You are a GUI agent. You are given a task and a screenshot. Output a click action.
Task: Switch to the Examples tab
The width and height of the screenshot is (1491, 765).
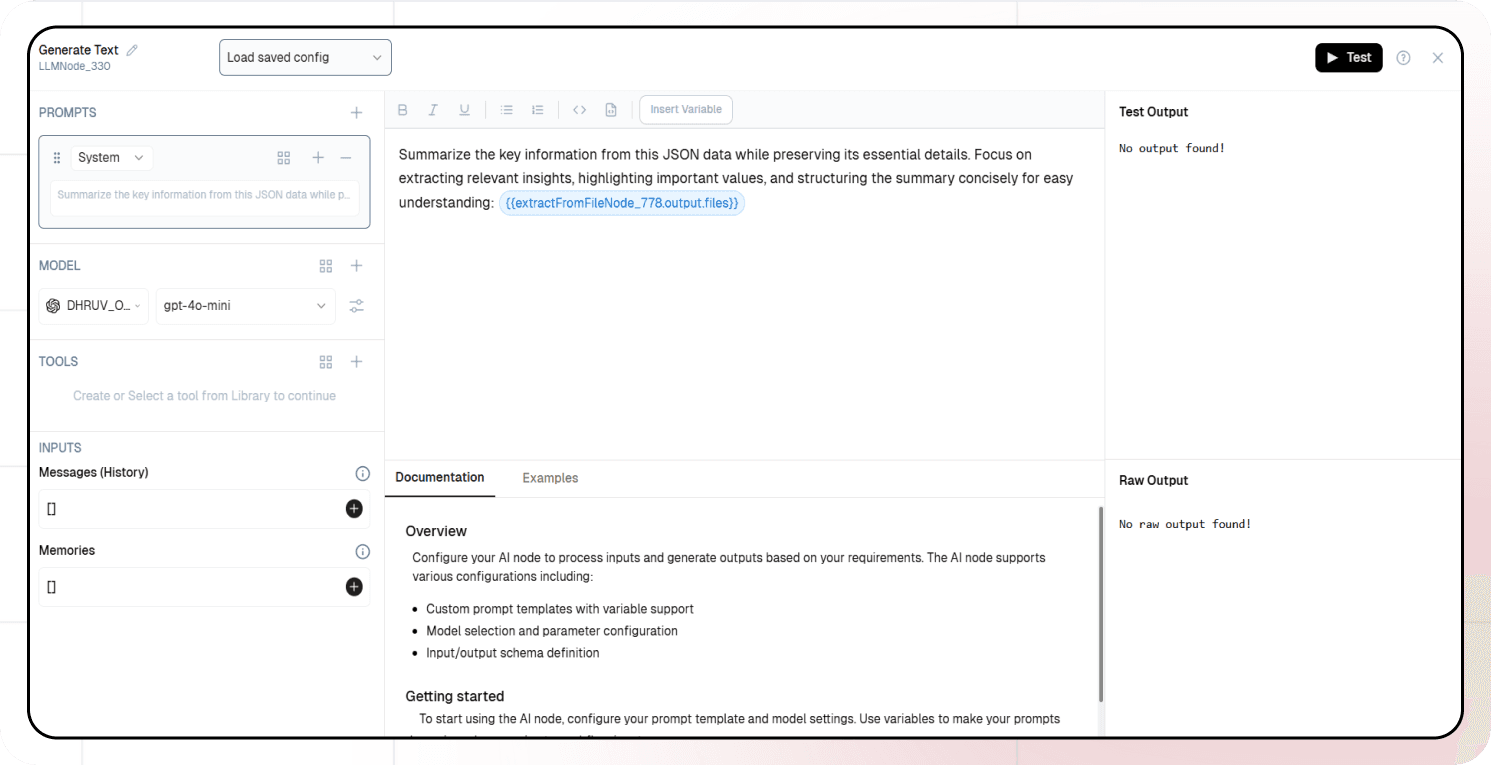(x=550, y=478)
